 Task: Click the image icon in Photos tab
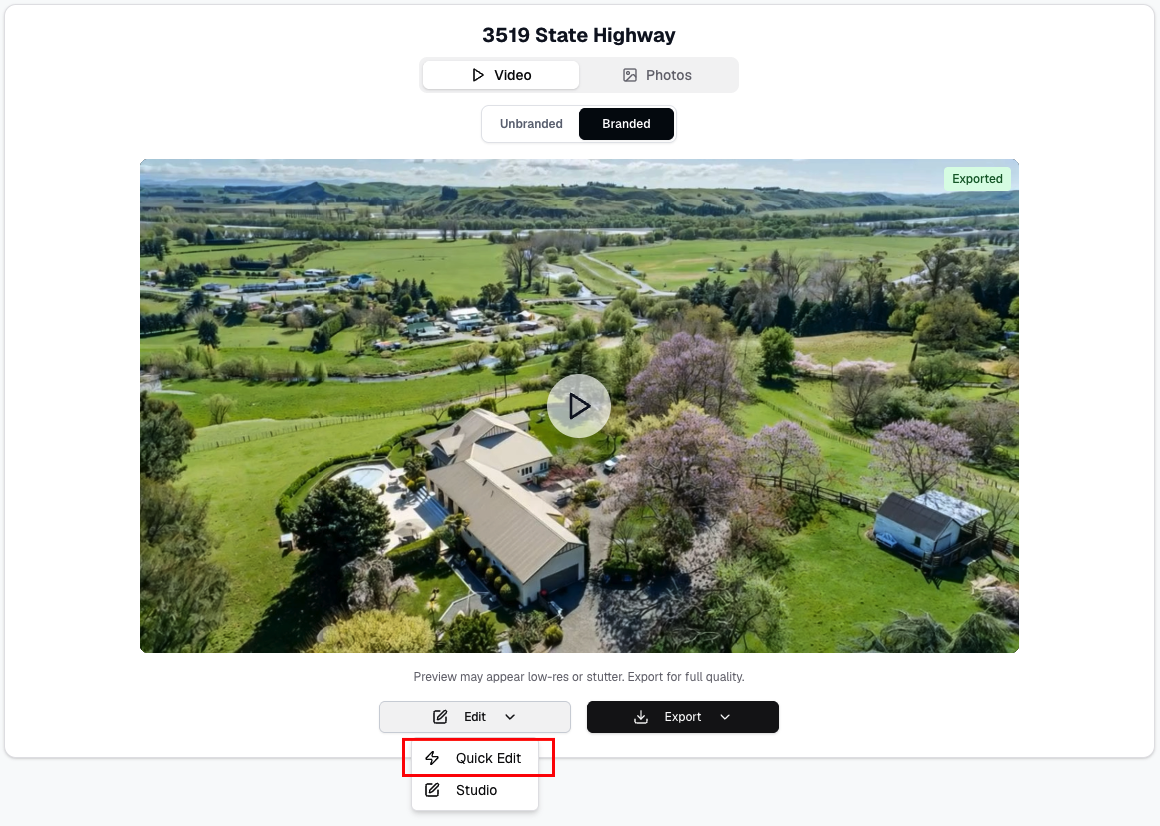[x=630, y=75]
